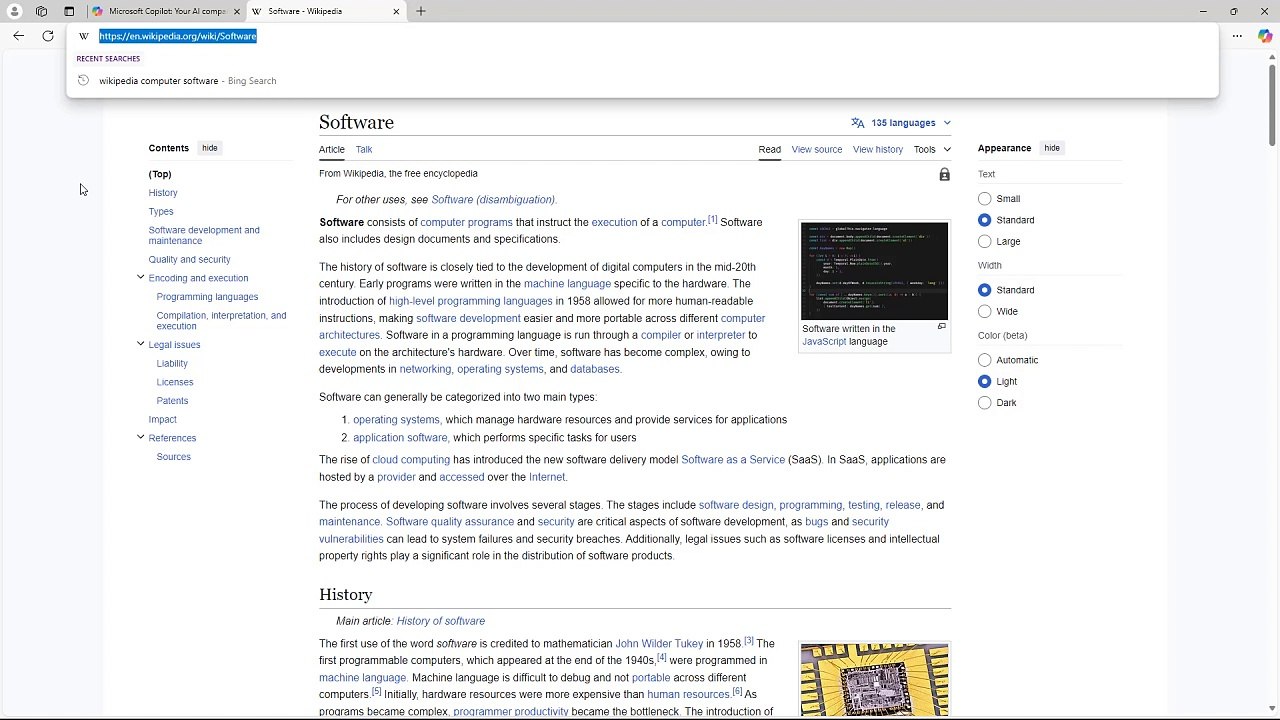The height and width of the screenshot is (720, 1280).
Task: Open the tab actions menu icon
Action: pos(69,11)
